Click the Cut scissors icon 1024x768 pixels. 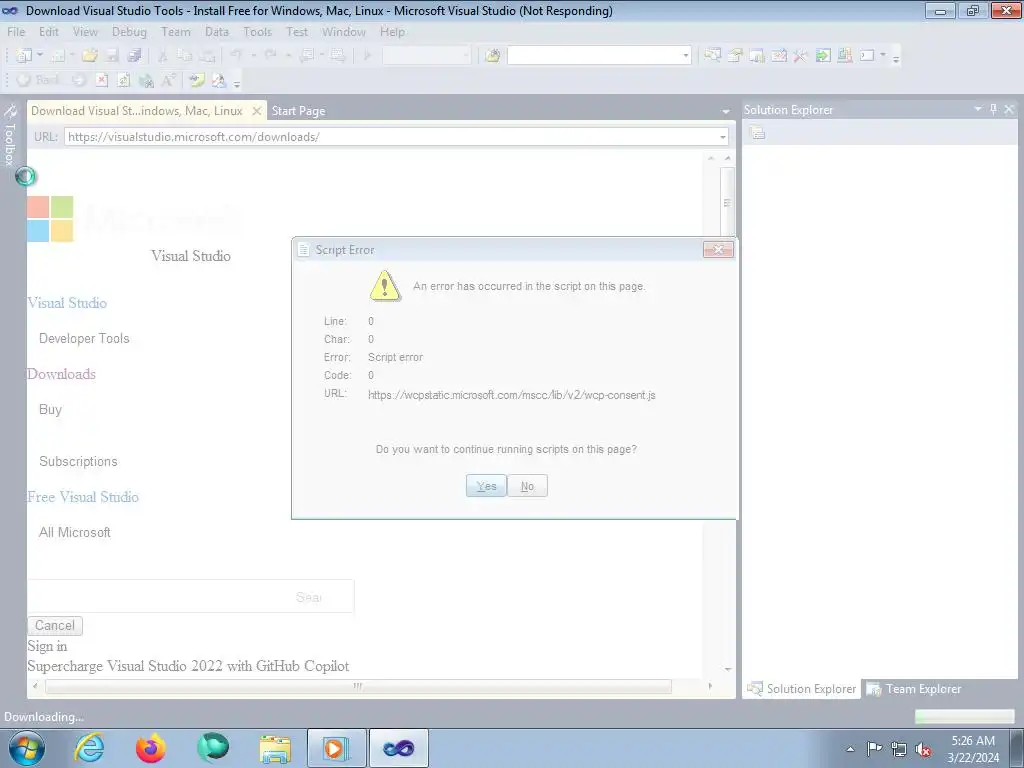point(163,56)
